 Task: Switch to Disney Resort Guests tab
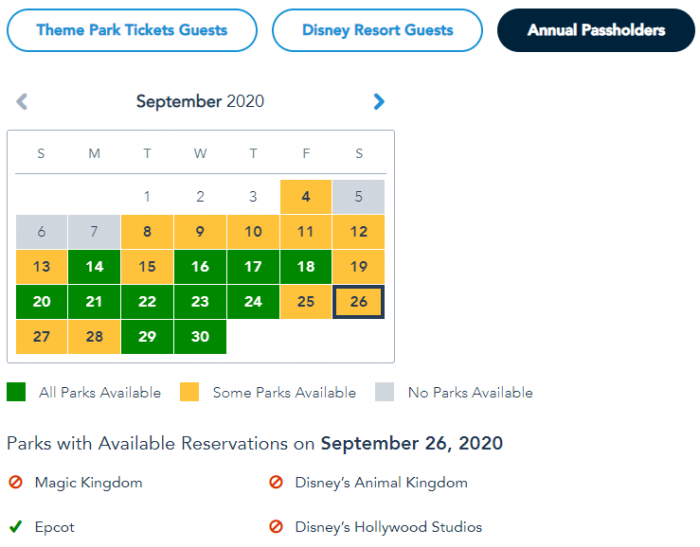tap(378, 30)
